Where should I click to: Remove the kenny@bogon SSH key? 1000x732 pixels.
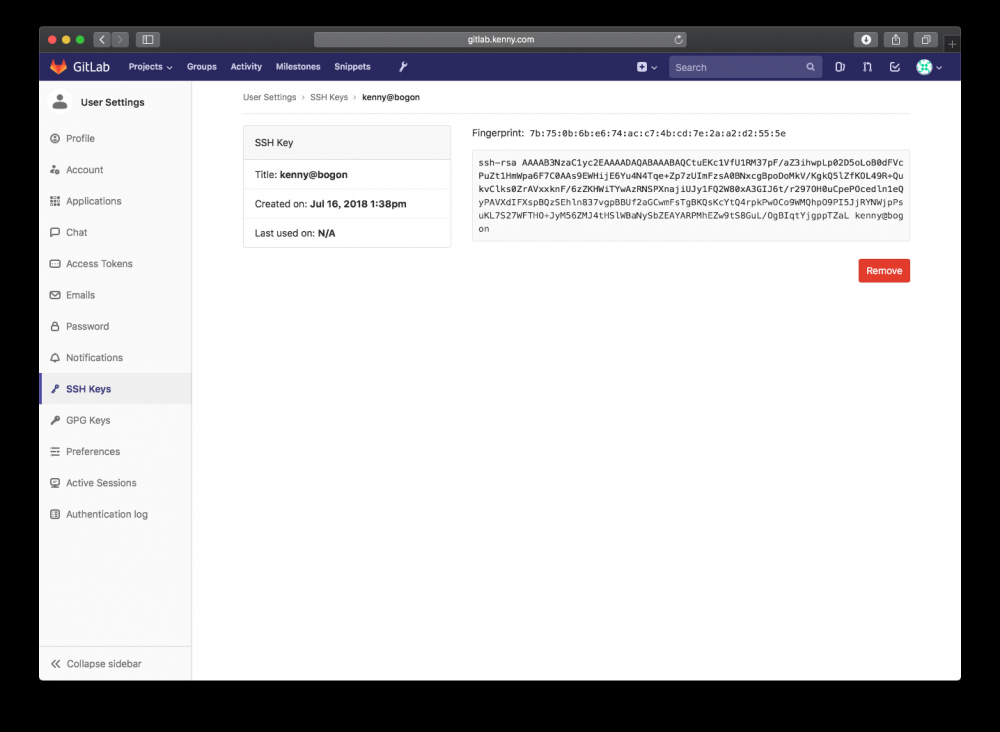(884, 270)
